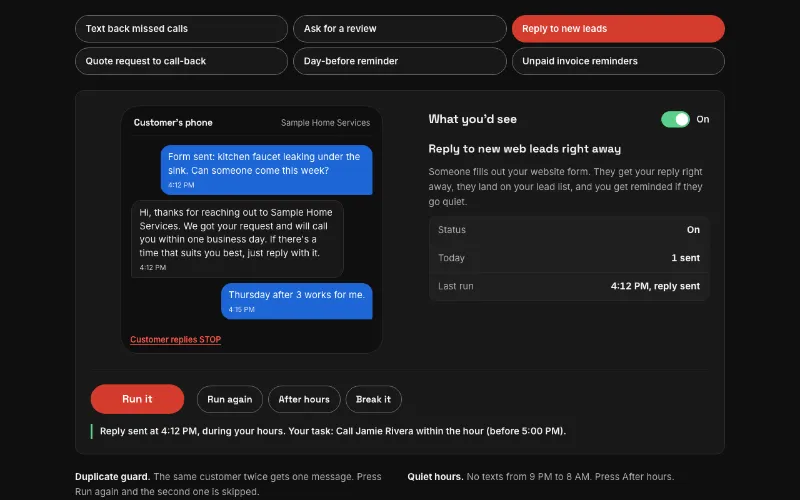Image resolution: width=800 pixels, height=500 pixels.
Task: Try the After hours button
Action: (304, 399)
